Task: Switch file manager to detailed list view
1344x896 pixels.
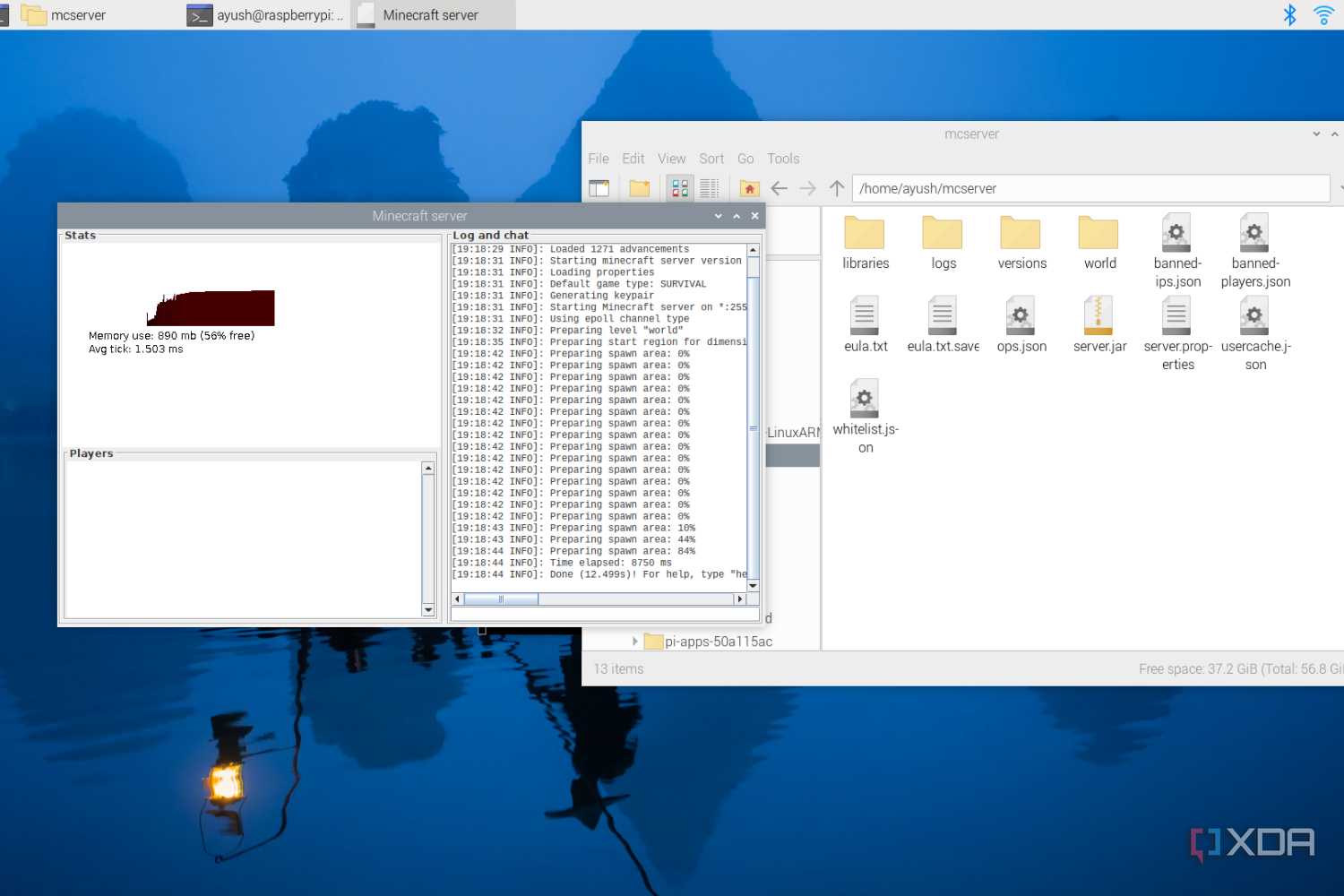Action: pos(709,188)
